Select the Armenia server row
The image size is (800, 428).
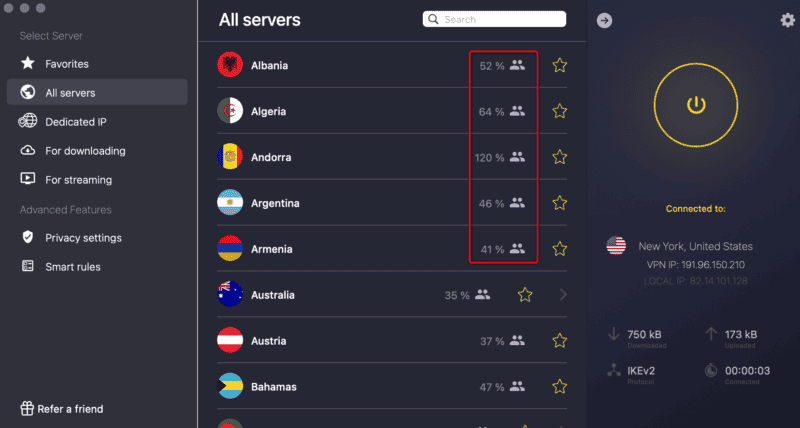tap(392, 248)
